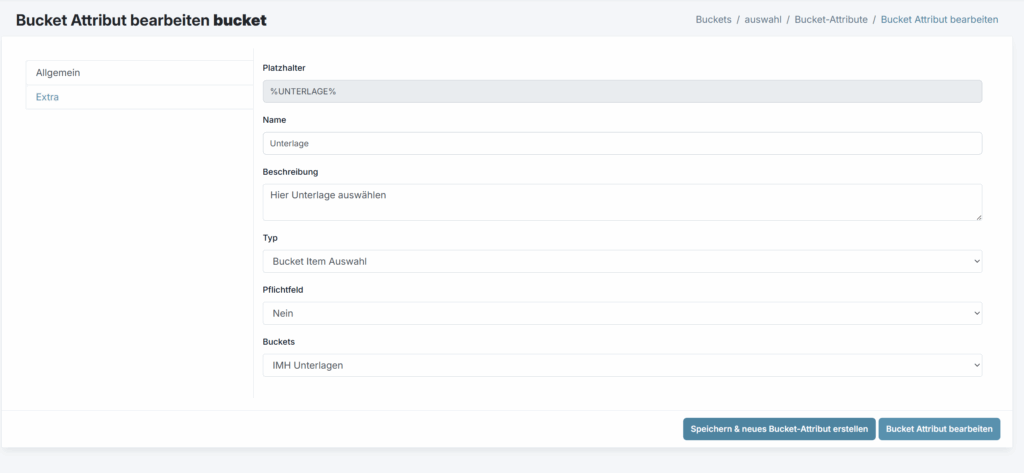Focus the Name input containing Unterlage

coord(621,144)
